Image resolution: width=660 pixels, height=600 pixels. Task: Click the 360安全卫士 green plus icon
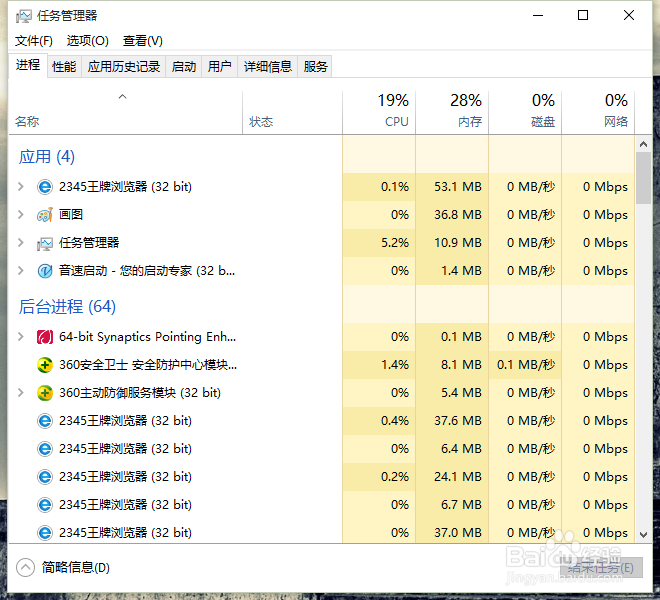point(45,365)
